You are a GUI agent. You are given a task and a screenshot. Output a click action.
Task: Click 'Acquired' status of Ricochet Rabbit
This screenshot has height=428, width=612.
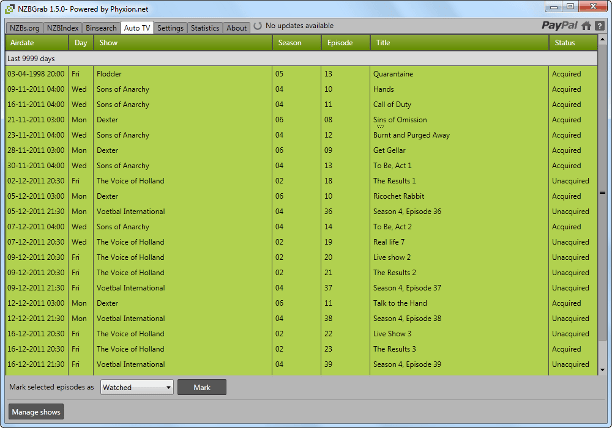pos(566,196)
